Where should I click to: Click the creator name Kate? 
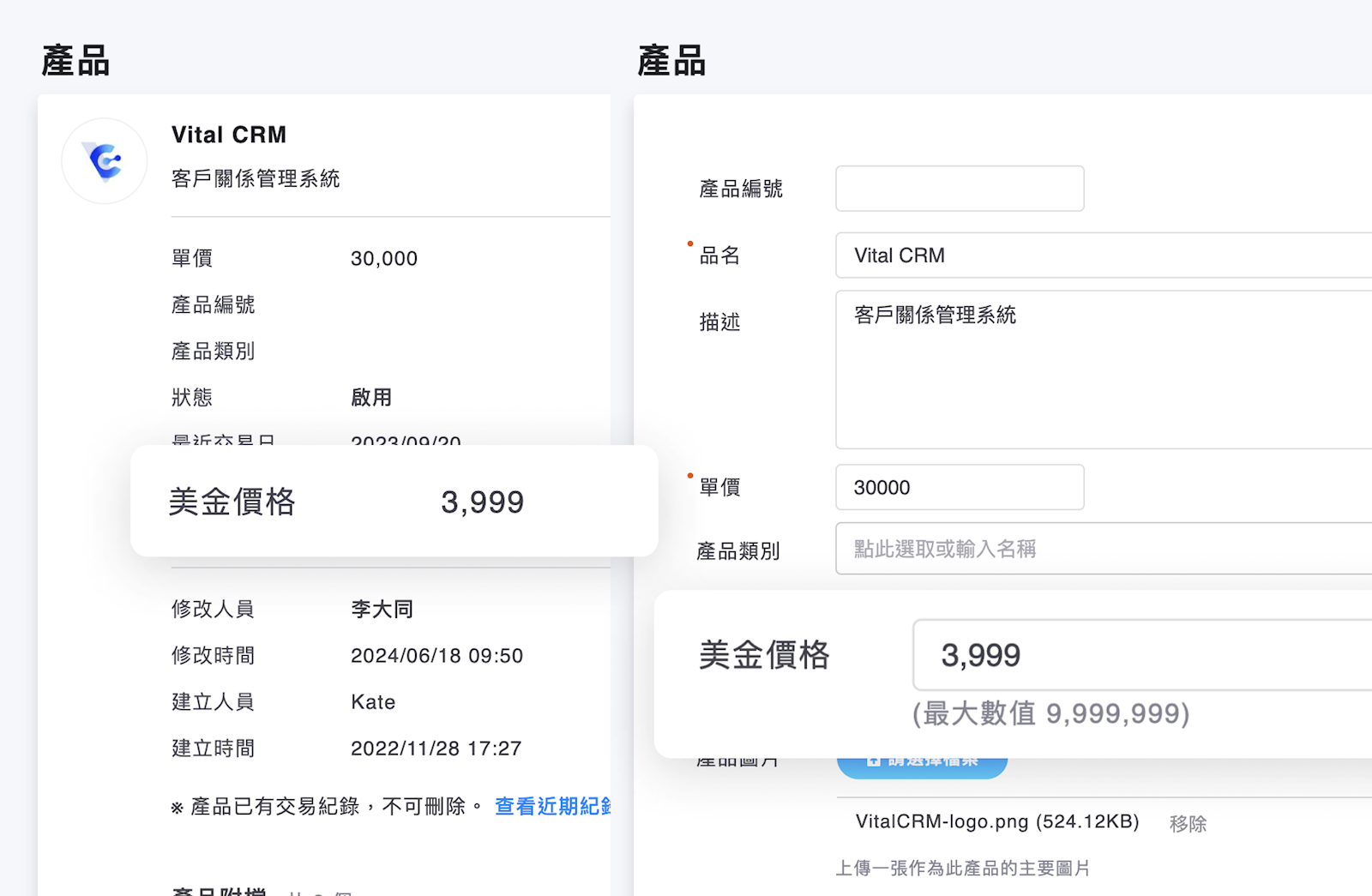tap(373, 702)
